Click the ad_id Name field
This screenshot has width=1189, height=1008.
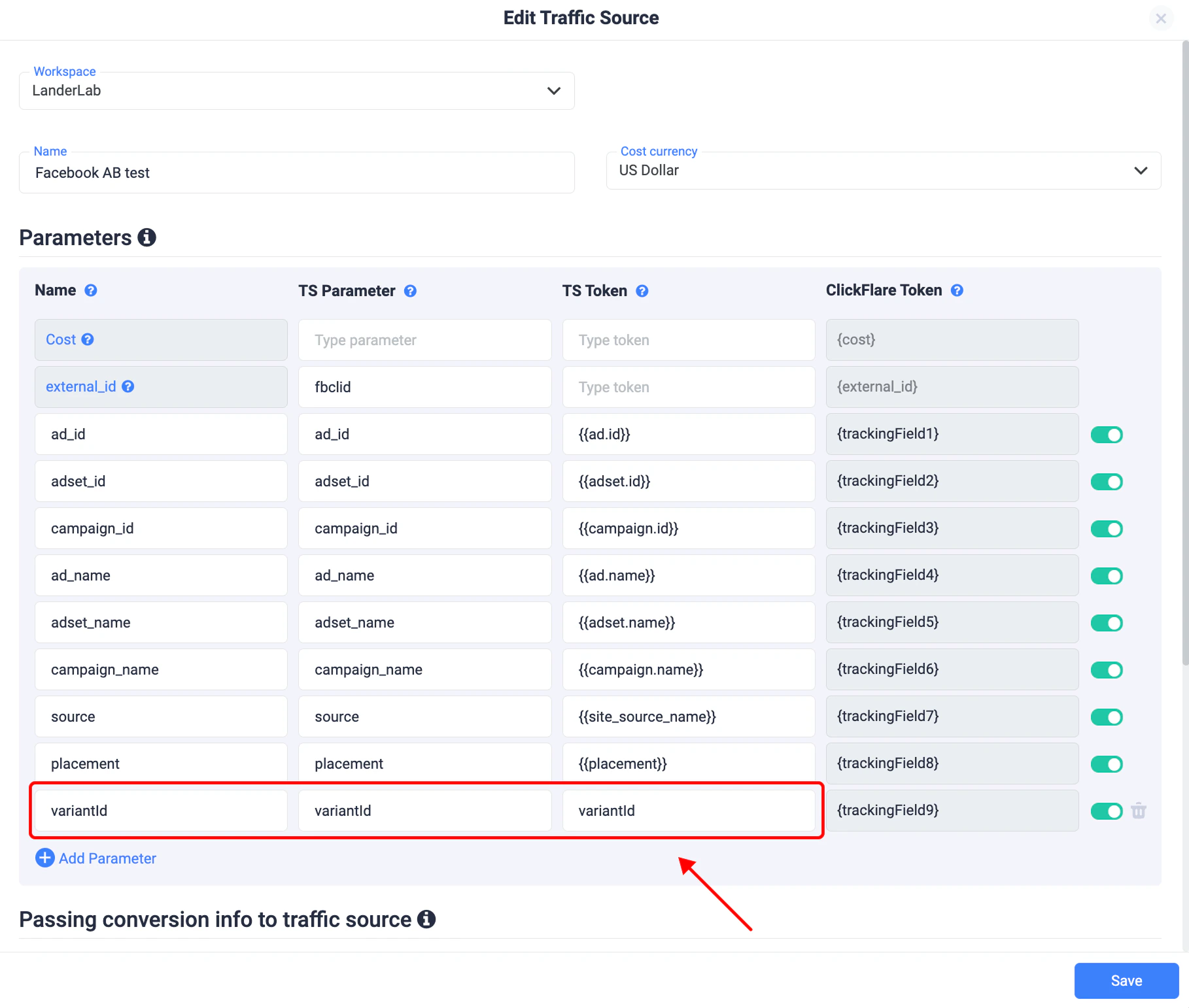tap(161, 434)
